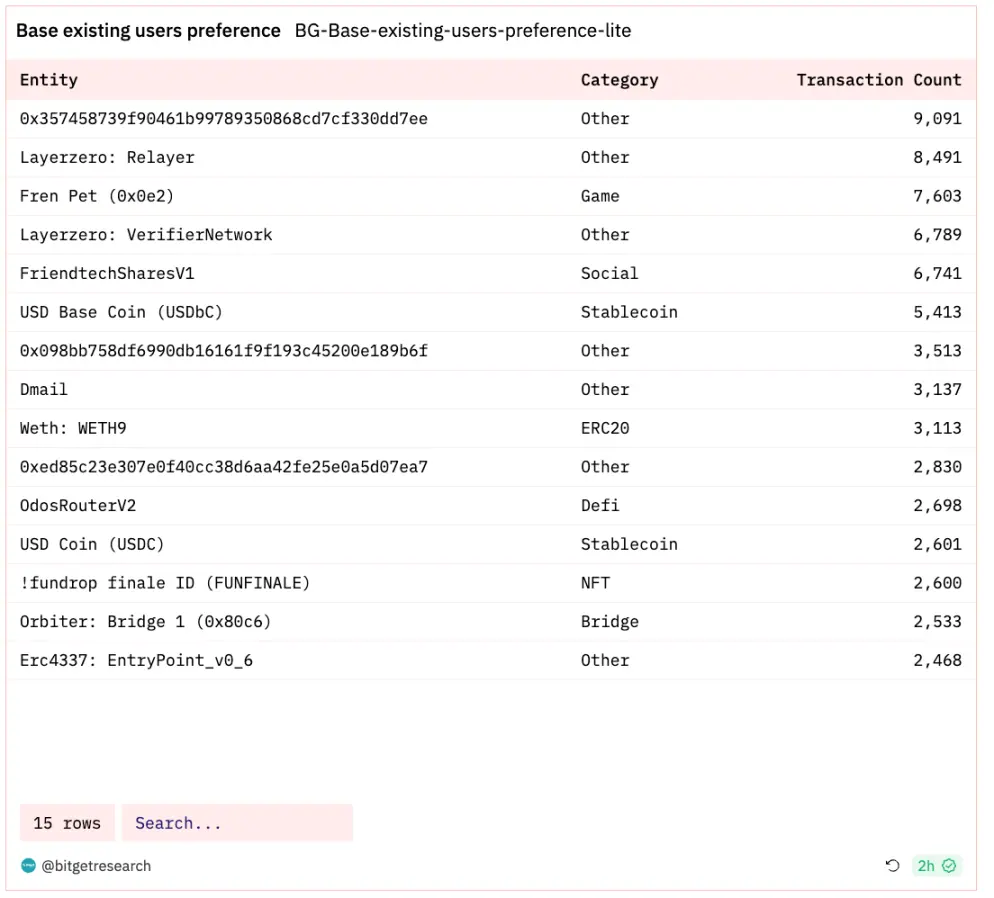Select address 0x098bb758df6990db16161f9f193c45200e189b6f
Screen dimensions: 994x898
pyautogui.click(x=224, y=350)
